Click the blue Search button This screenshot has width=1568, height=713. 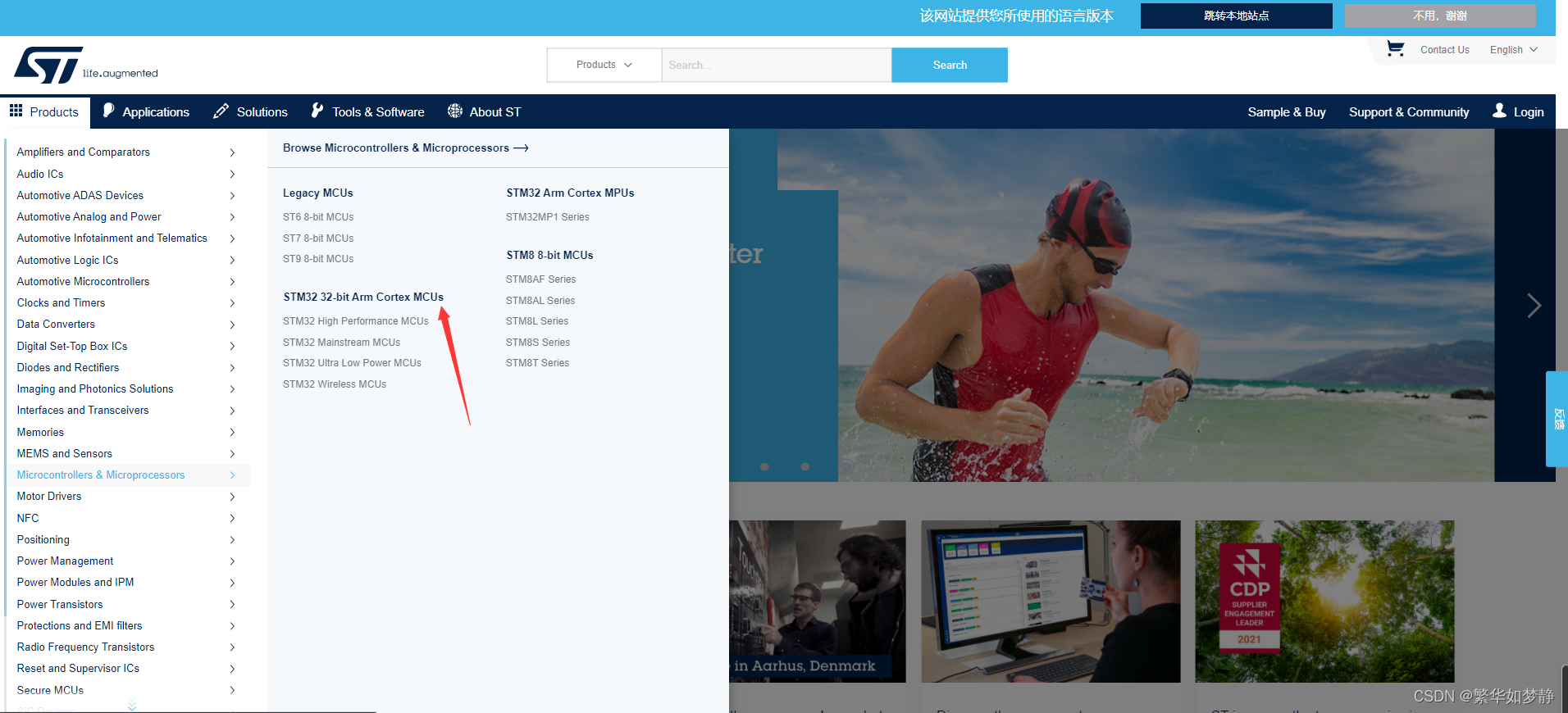tap(950, 65)
